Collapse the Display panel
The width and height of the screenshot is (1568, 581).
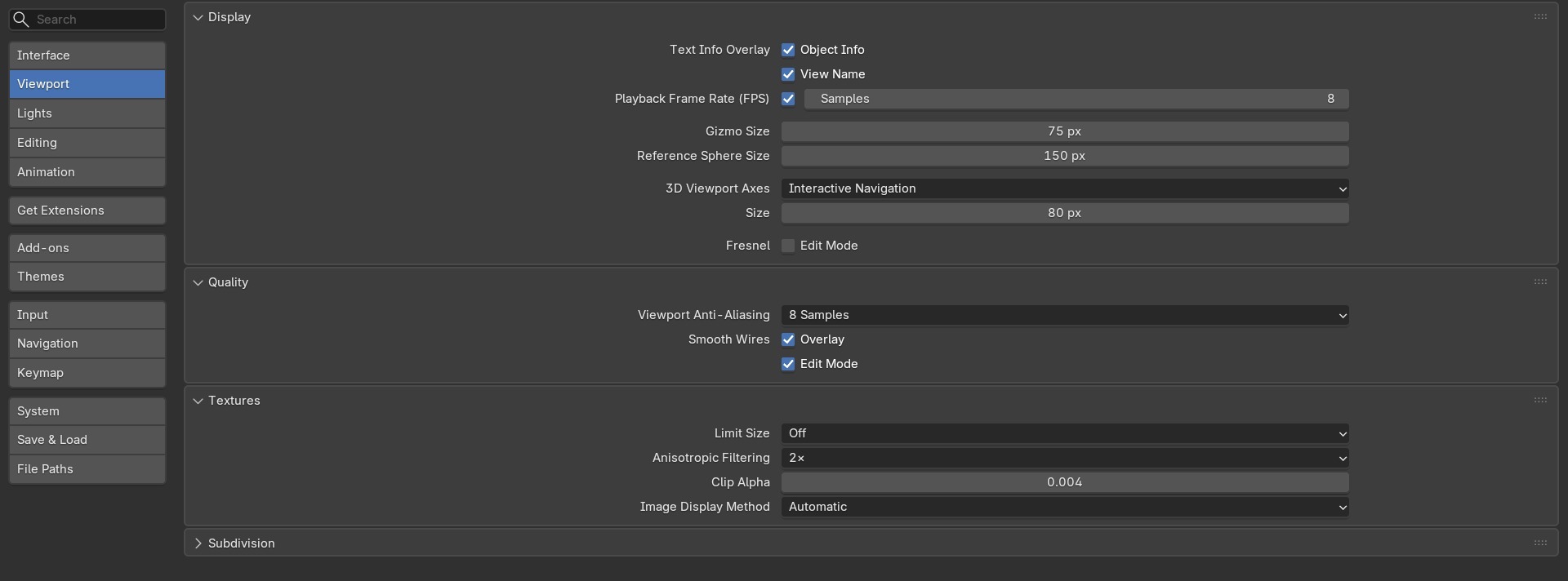(198, 17)
